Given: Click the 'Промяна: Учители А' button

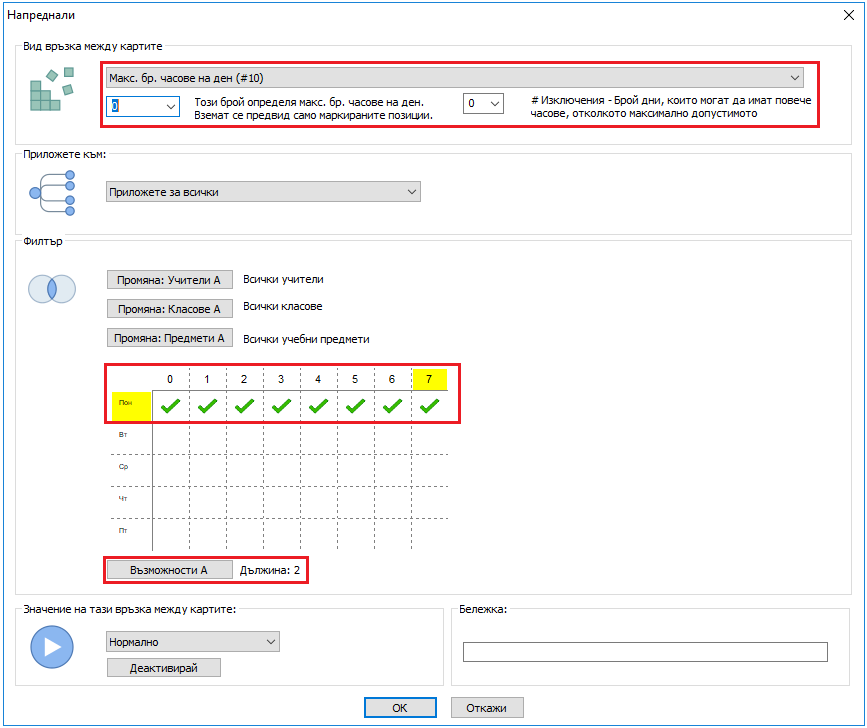Looking at the screenshot, I should point(169,281).
